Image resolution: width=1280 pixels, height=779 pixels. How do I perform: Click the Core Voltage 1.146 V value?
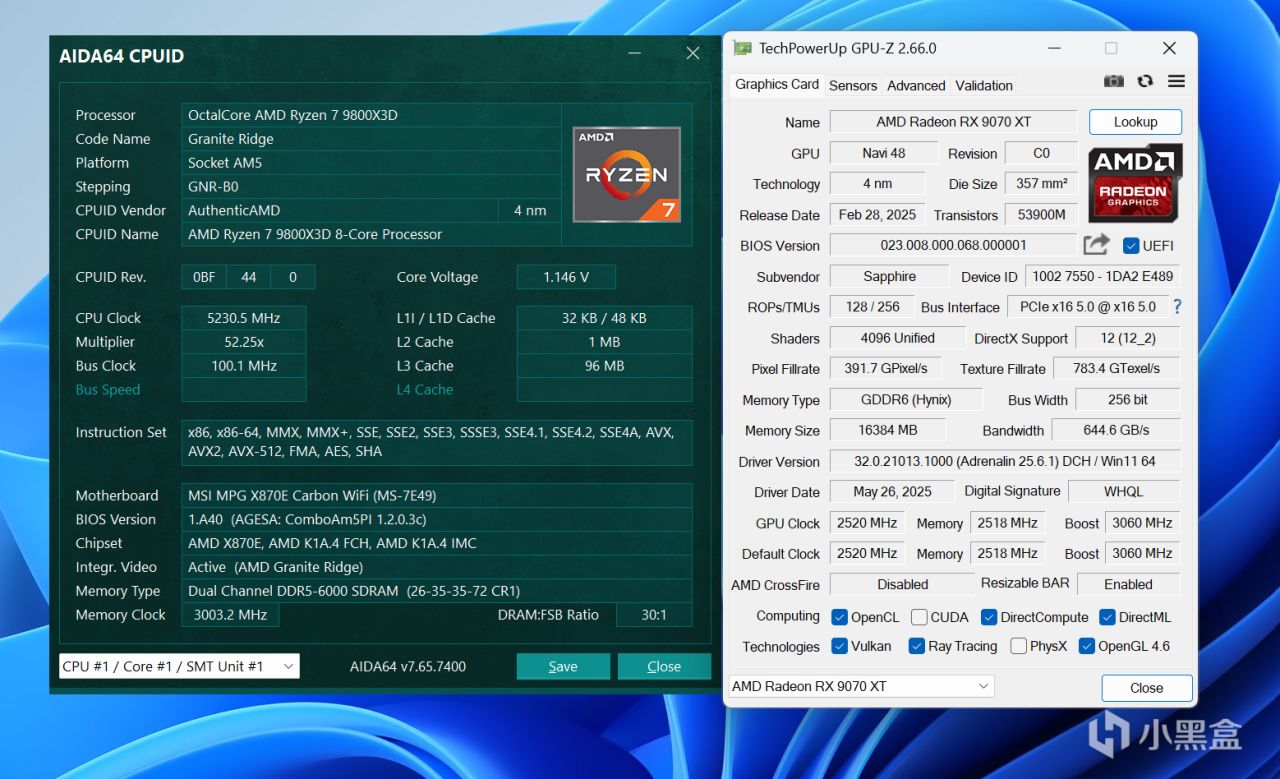point(566,277)
